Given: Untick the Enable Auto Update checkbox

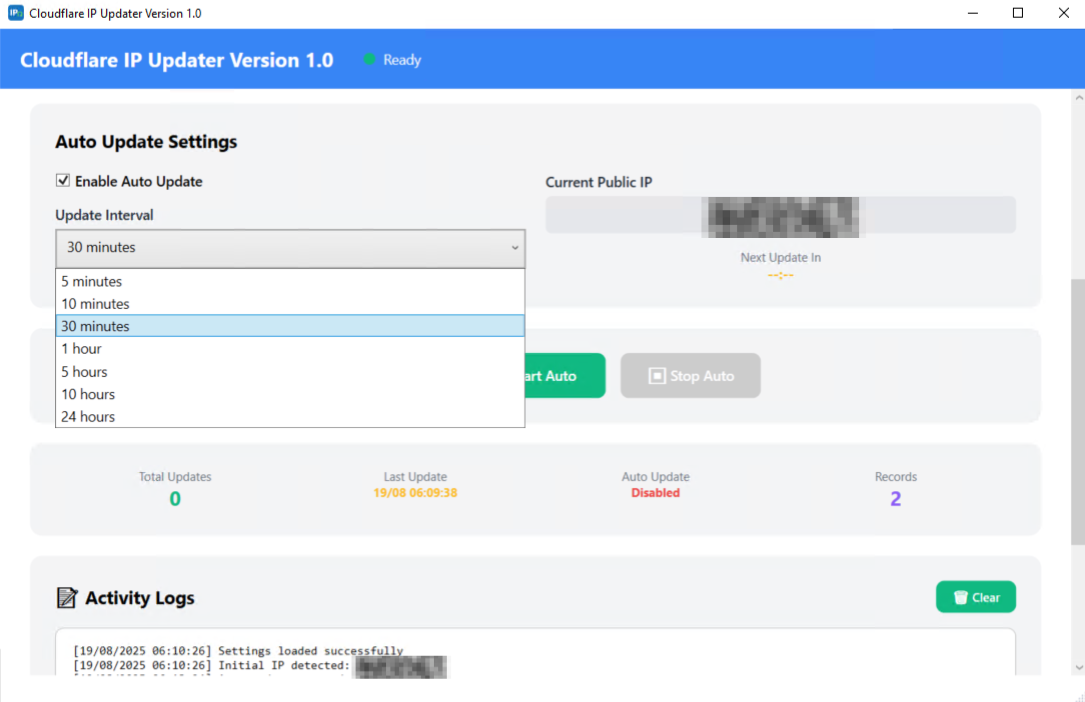Looking at the screenshot, I should [x=63, y=181].
